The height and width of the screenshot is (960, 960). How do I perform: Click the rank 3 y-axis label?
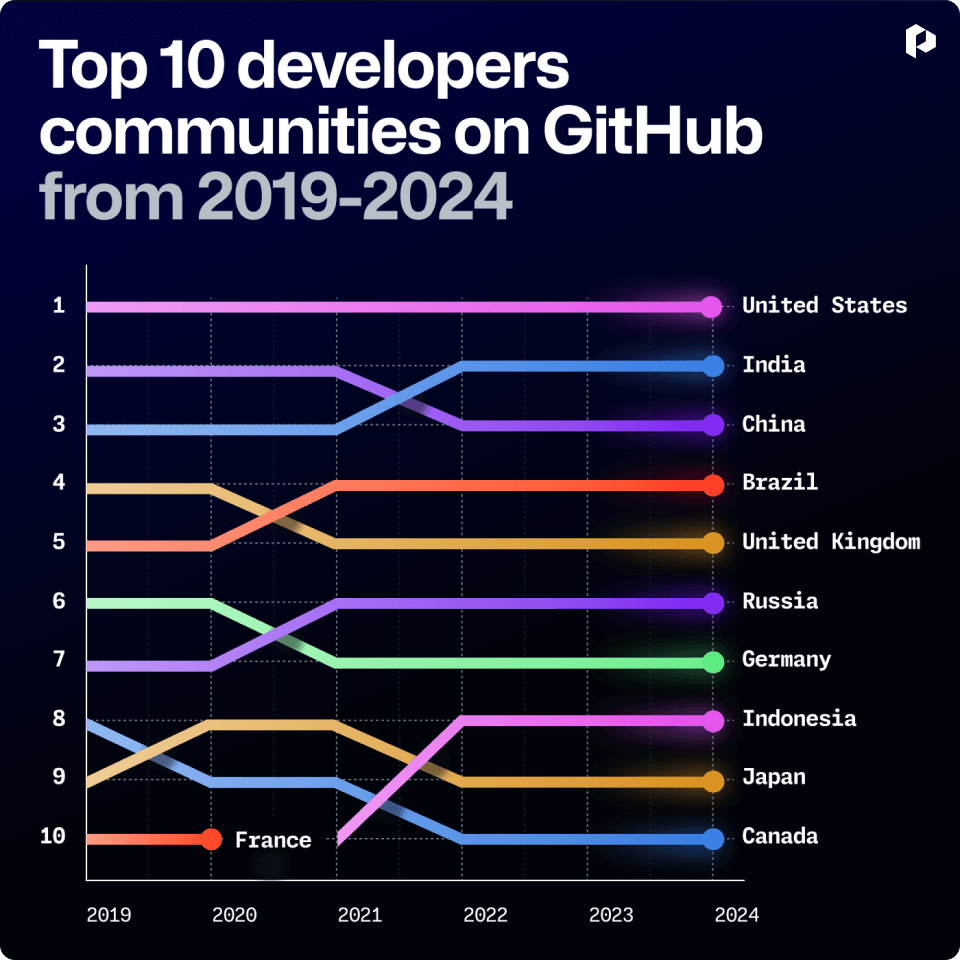pyautogui.click(x=59, y=424)
